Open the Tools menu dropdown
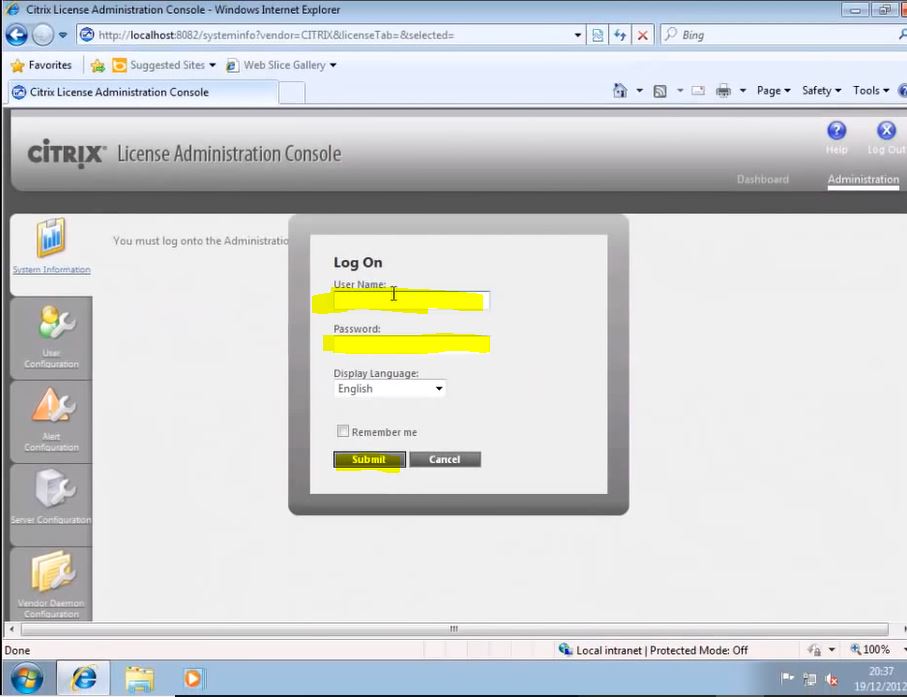 tap(871, 90)
